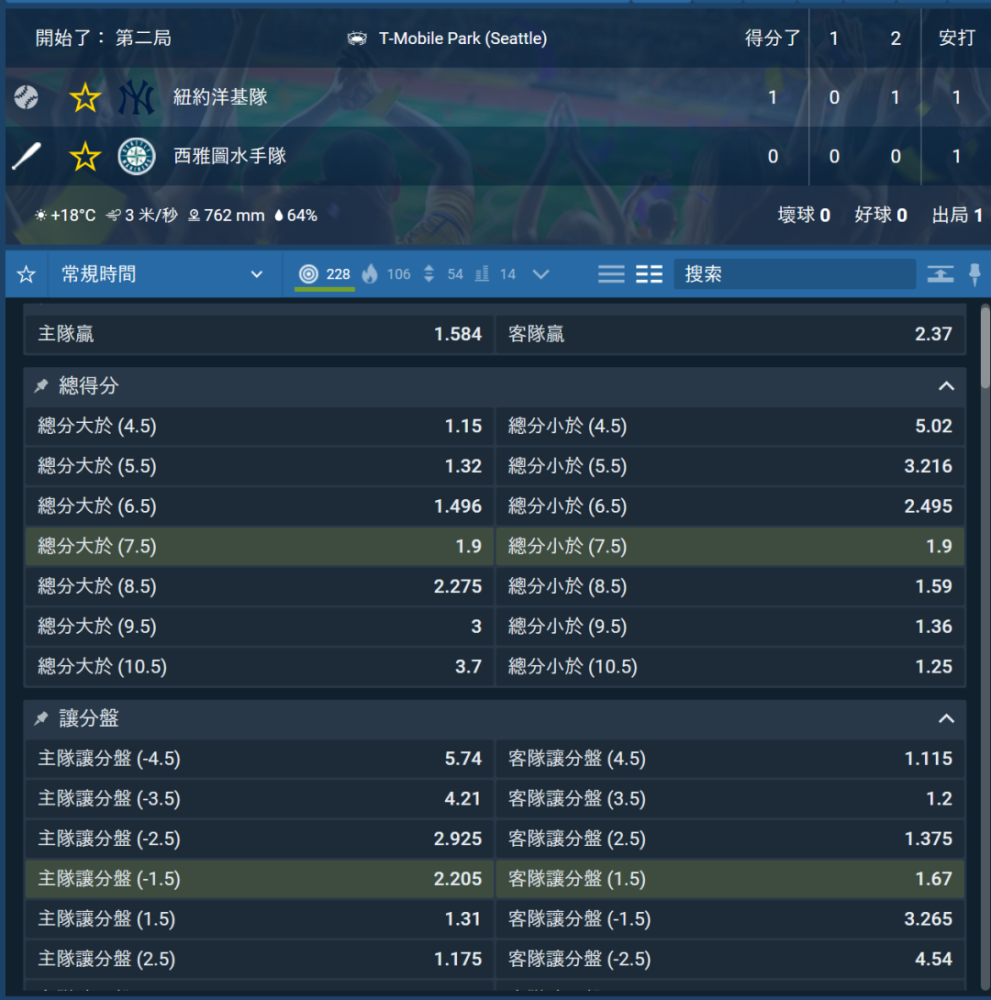Select the flame icon filter showing 106
This screenshot has width=991, height=1000.
(x=386, y=274)
